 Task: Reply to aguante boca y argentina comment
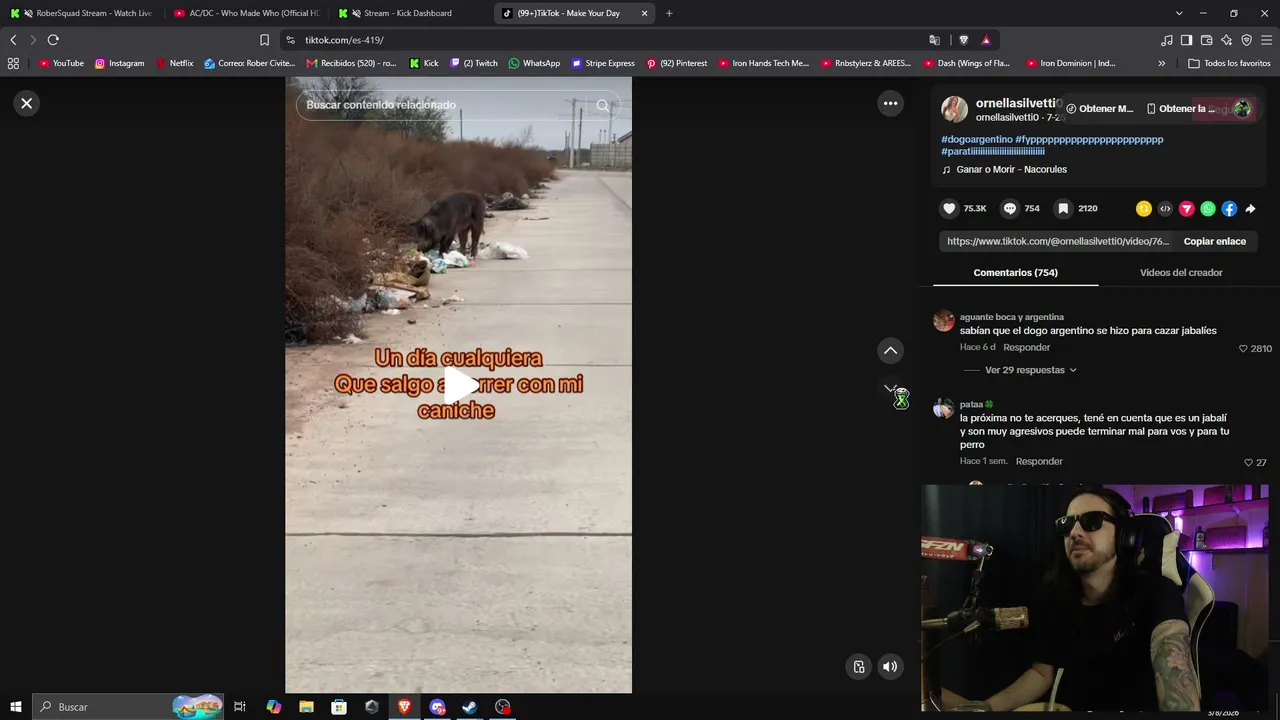1027,348
